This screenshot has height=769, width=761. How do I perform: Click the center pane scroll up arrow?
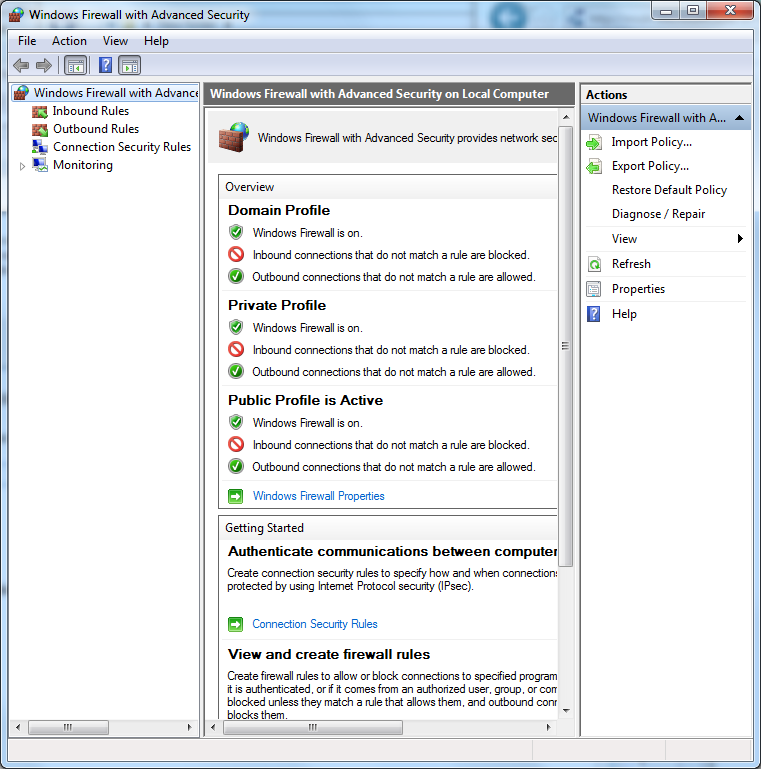click(x=566, y=117)
